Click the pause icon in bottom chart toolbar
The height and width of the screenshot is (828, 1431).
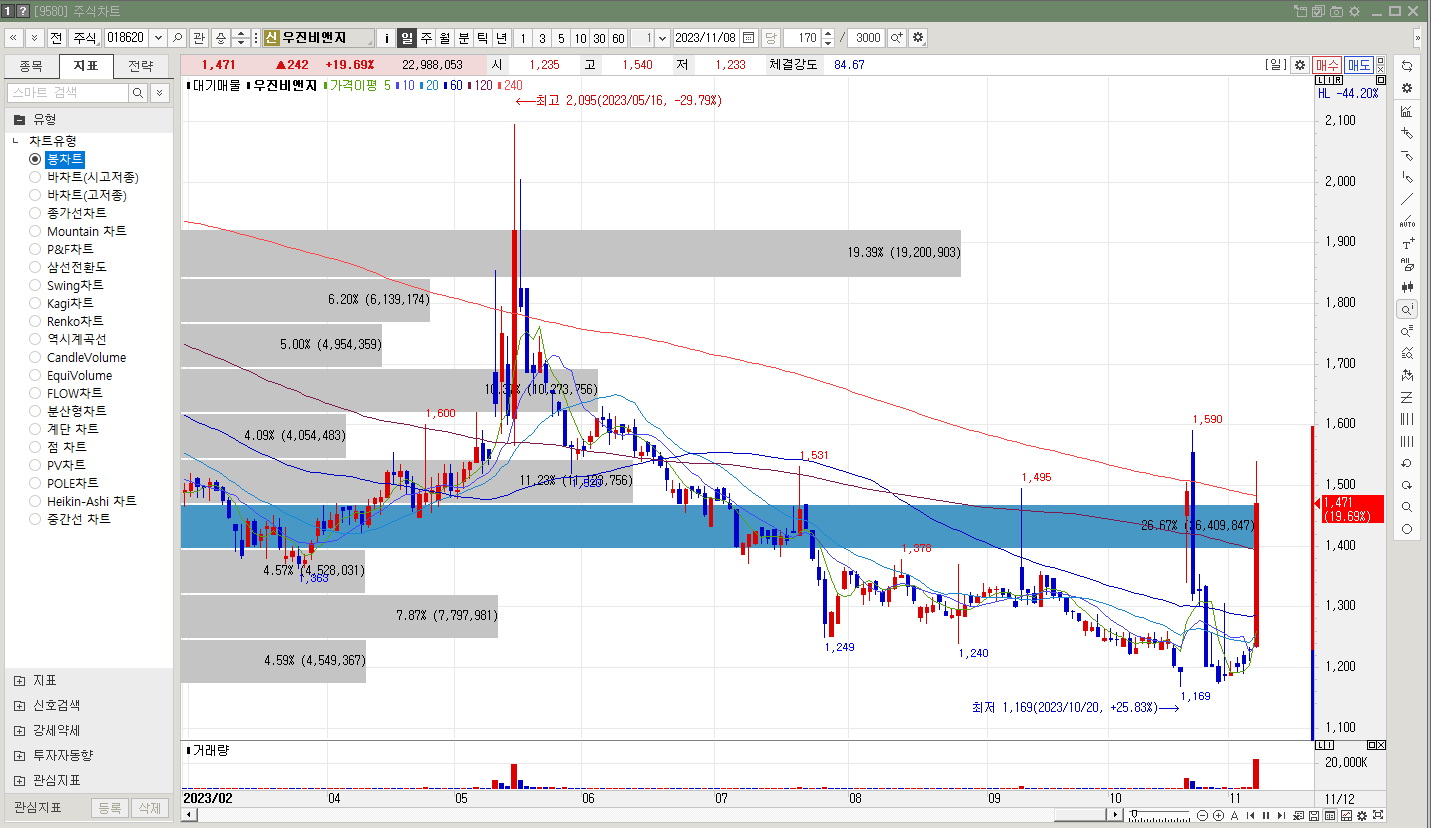pyautogui.click(x=1266, y=815)
